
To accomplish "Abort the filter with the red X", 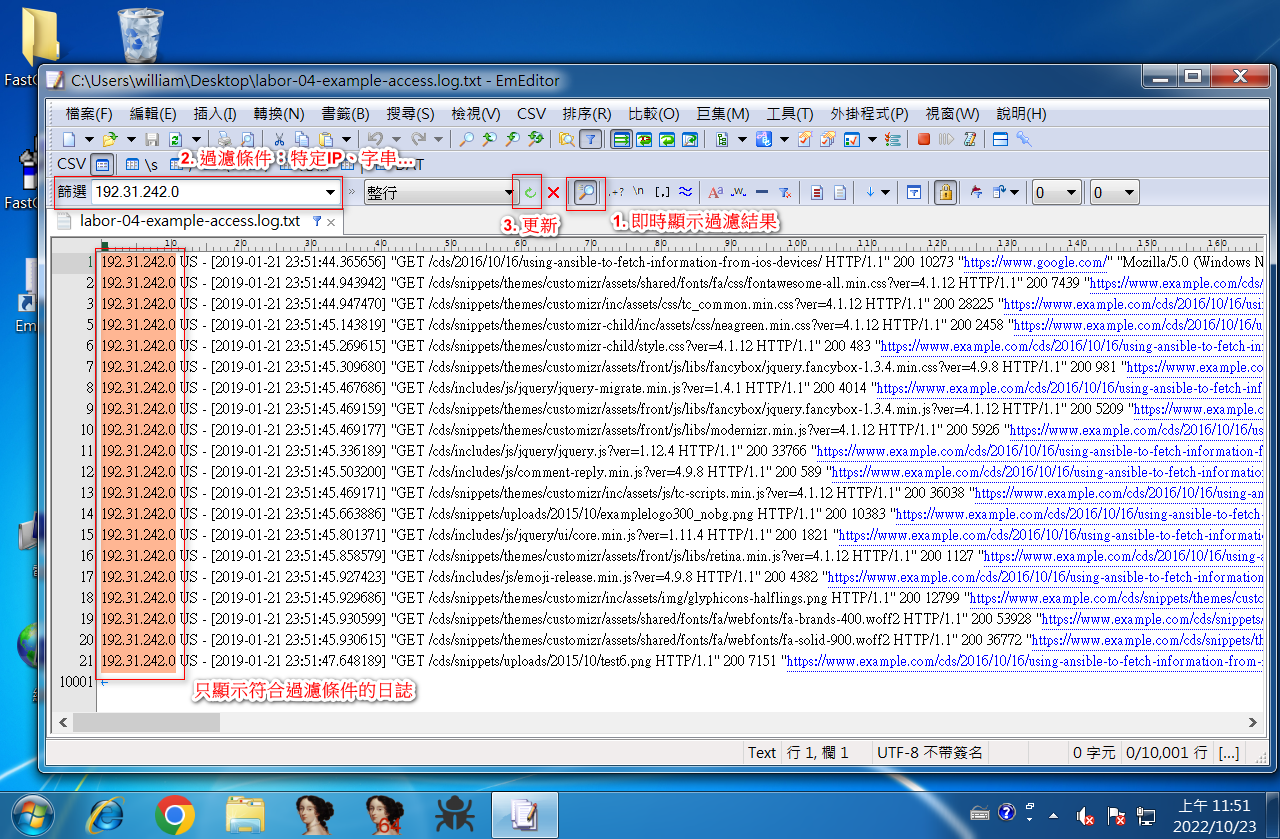I will tap(553, 192).
